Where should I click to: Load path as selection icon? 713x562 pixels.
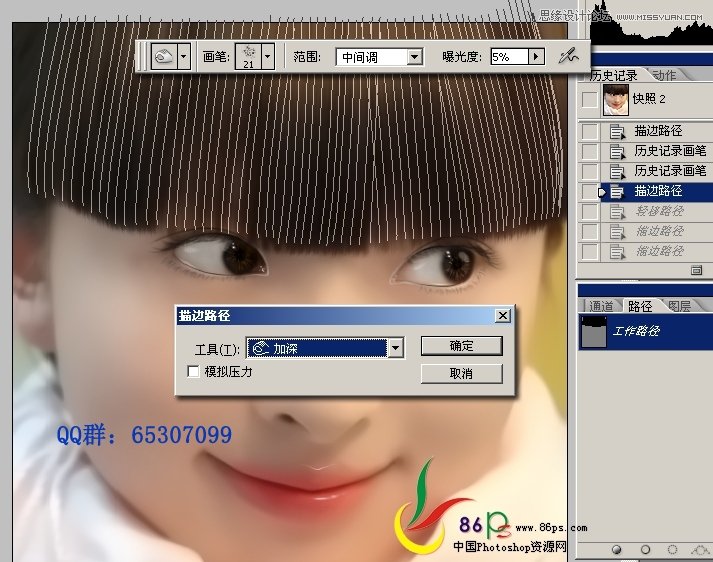[672, 550]
